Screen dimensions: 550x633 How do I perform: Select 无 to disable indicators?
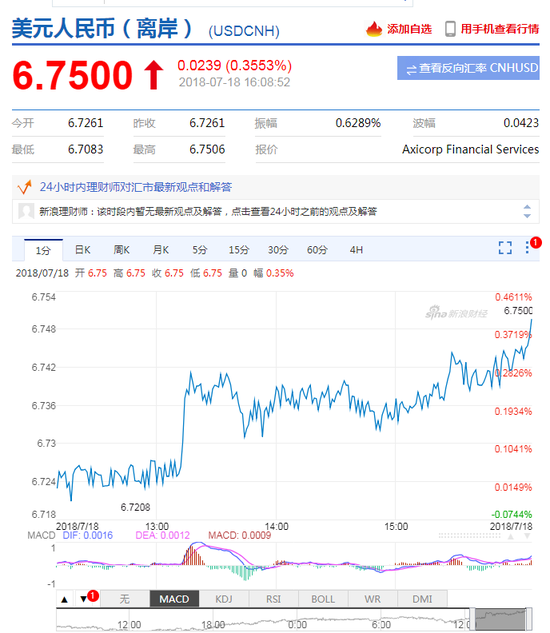tap(124, 599)
